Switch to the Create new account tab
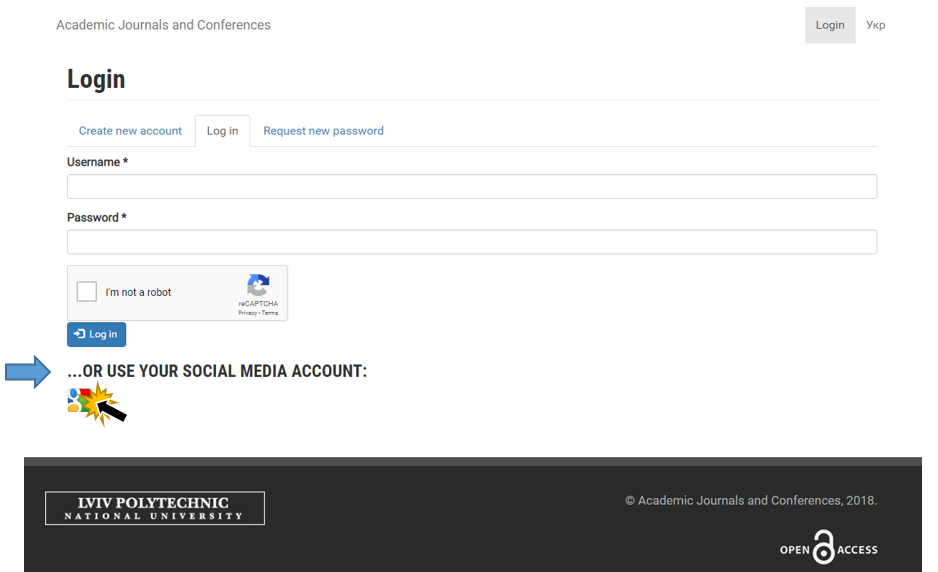This screenshot has width=938, height=572. [x=130, y=130]
